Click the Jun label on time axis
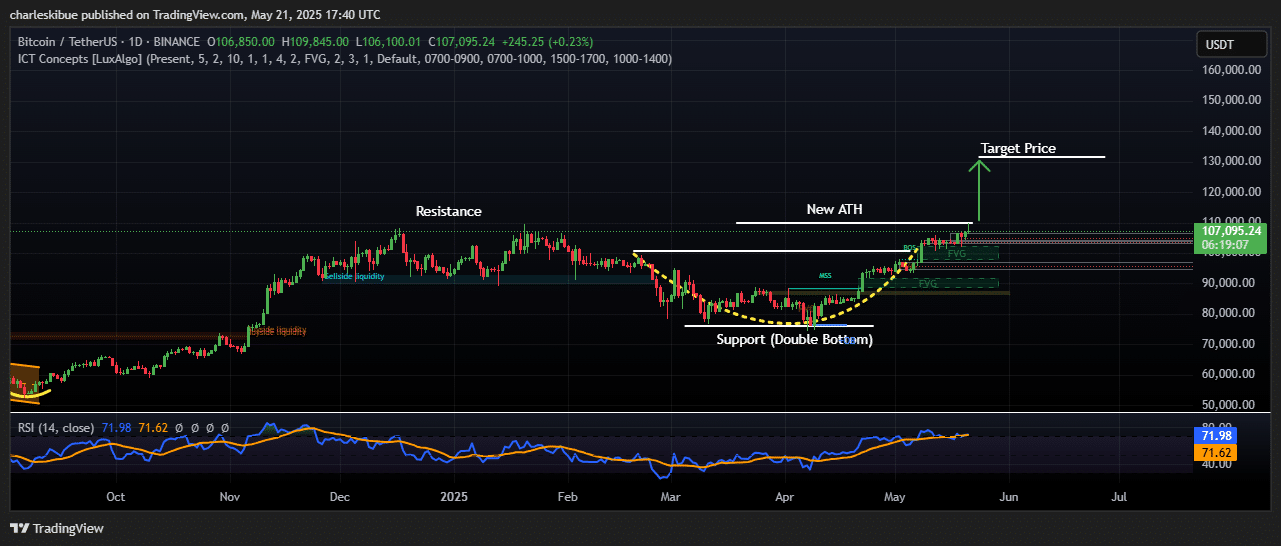This screenshot has height=546, width=1281. [x=1010, y=496]
